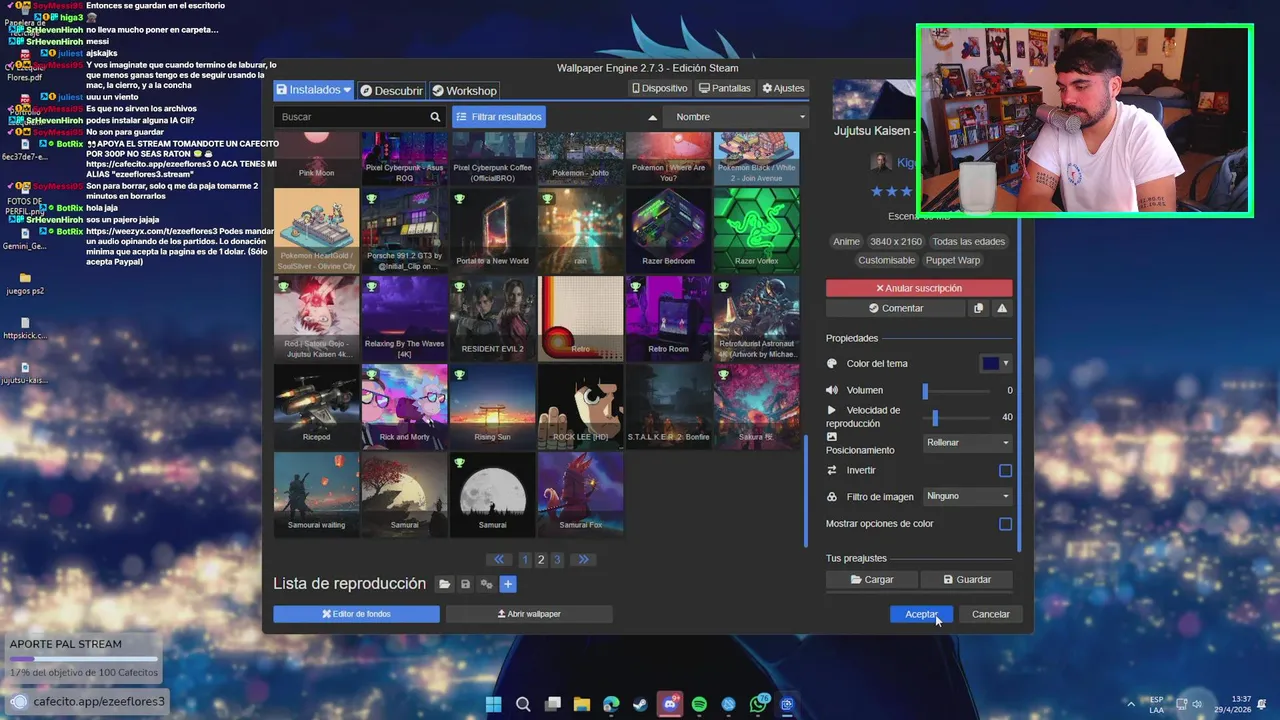Click the Anime tag
Image resolution: width=1280 pixels, height=720 pixels.
(x=846, y=241)
